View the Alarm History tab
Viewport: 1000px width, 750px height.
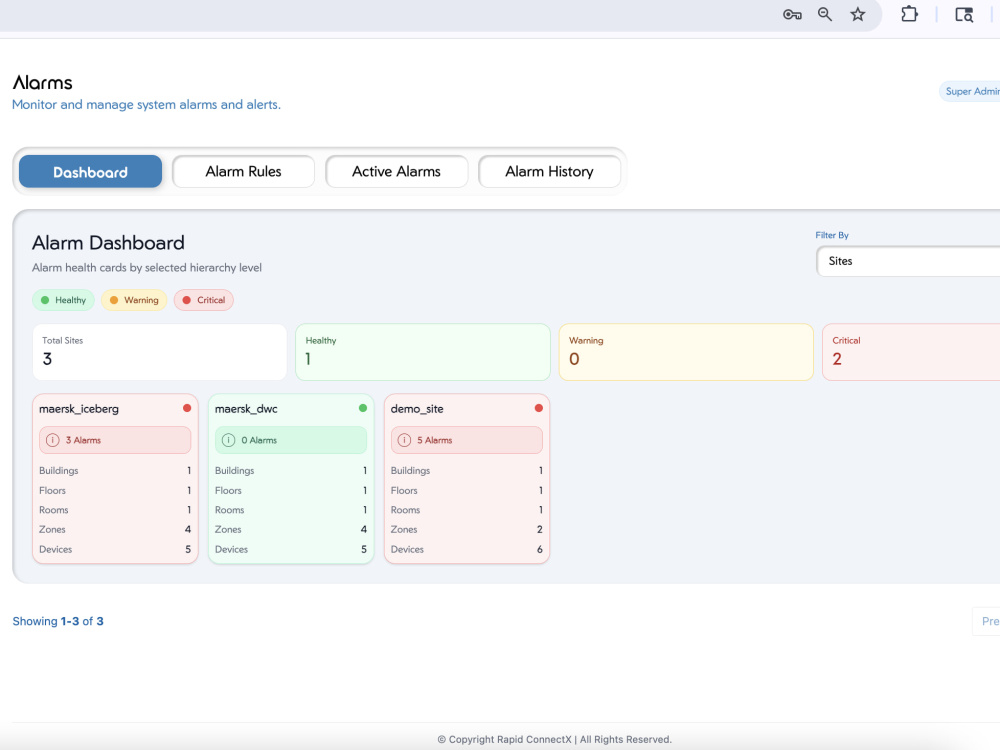550,172
